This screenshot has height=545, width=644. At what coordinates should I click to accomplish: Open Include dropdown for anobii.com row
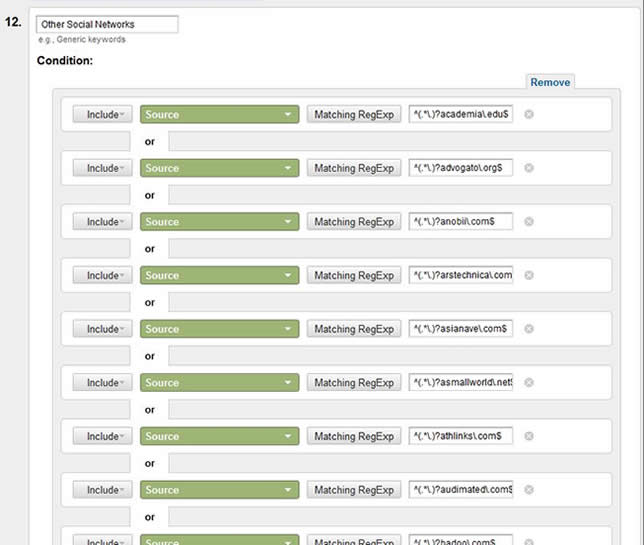click(x=103, y=221)
